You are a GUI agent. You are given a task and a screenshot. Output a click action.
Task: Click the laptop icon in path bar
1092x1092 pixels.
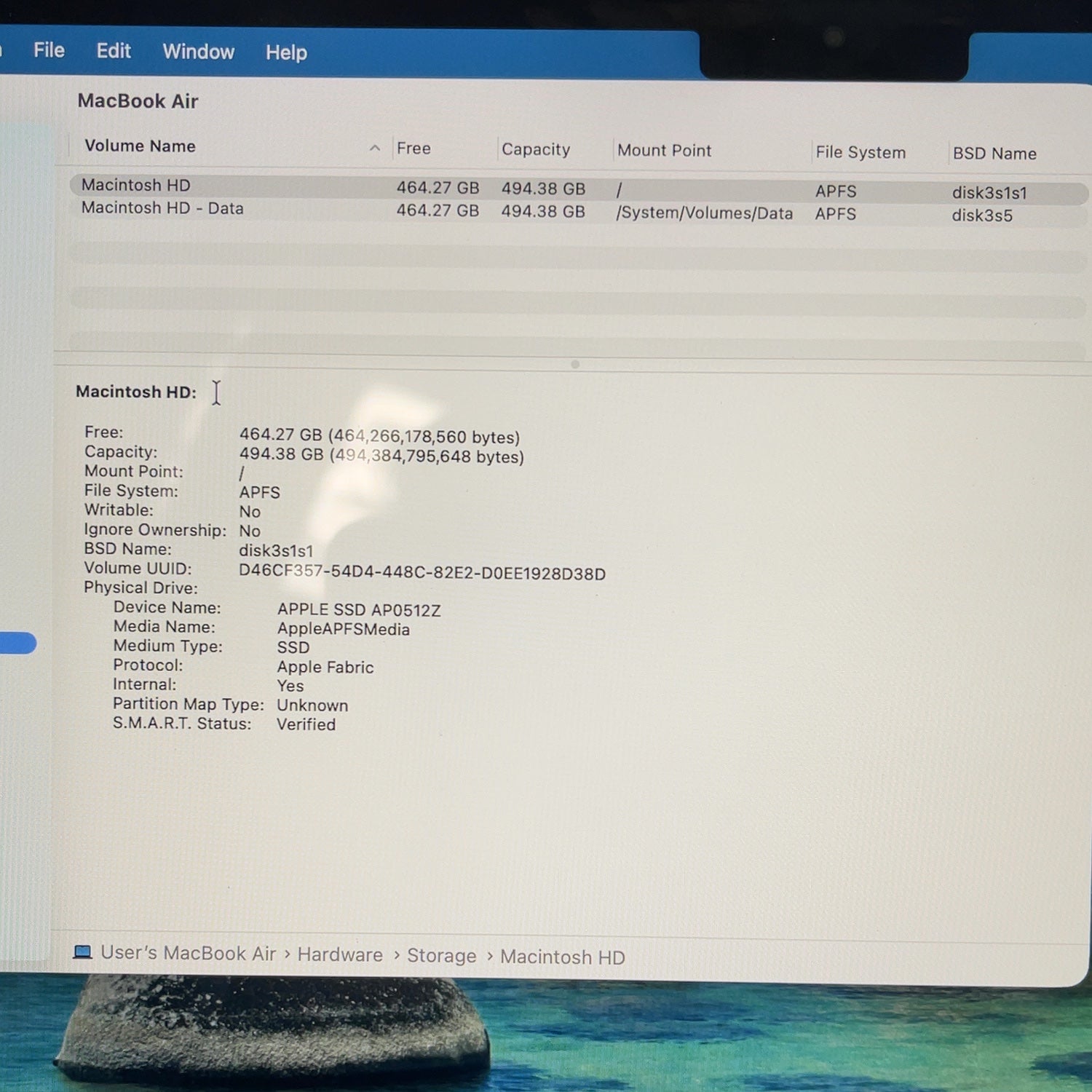tap(83, 952)
